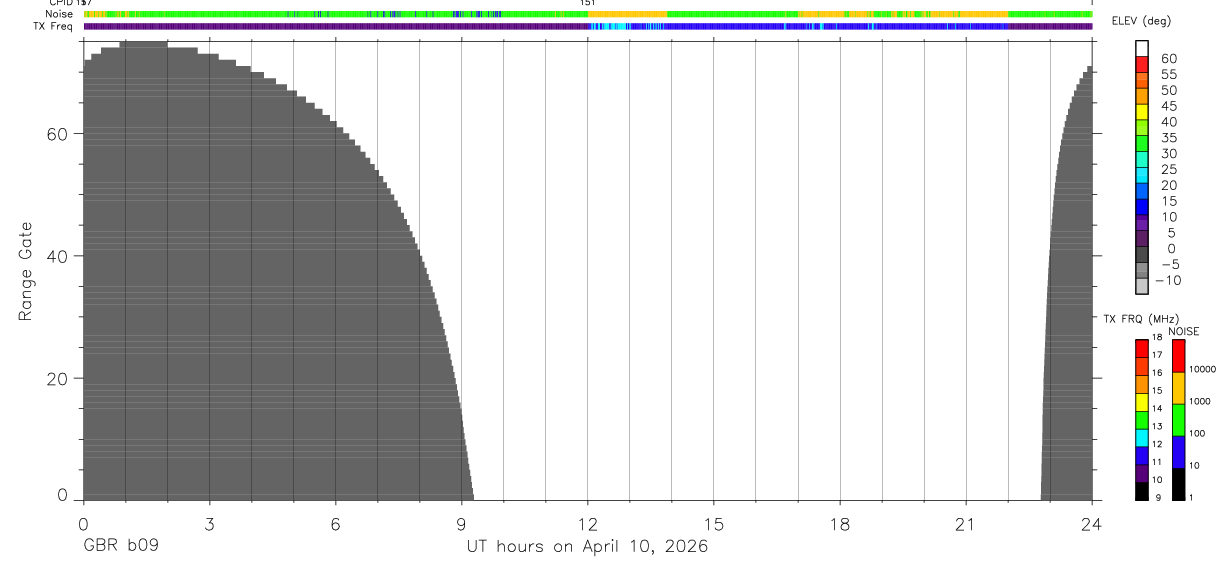Select the red 17–18 MHz TX FRQ swatch
Image resolution: width=1228 pixels, height=567 pixels.
(x=1142, y=348)
